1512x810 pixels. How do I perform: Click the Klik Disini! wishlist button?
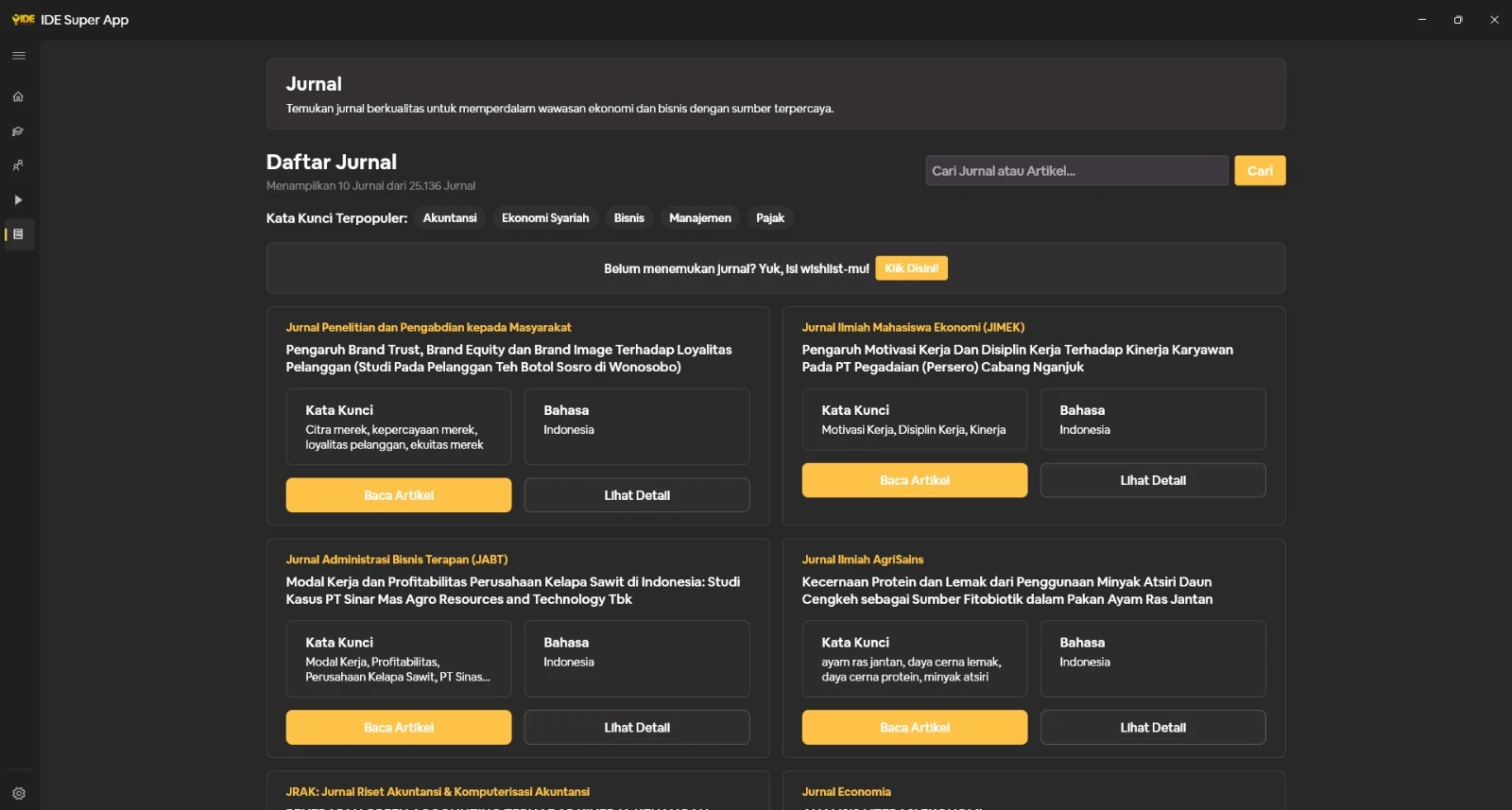pyautogui.click(x=911, y=268)
